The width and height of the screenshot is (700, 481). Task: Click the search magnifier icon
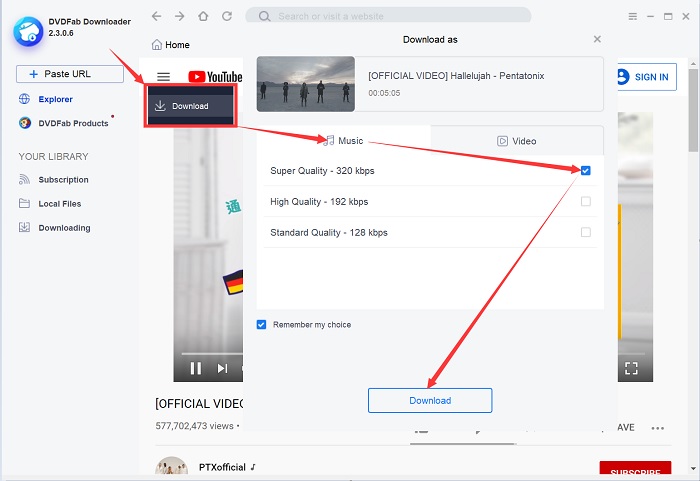click(x=264, y=17)
